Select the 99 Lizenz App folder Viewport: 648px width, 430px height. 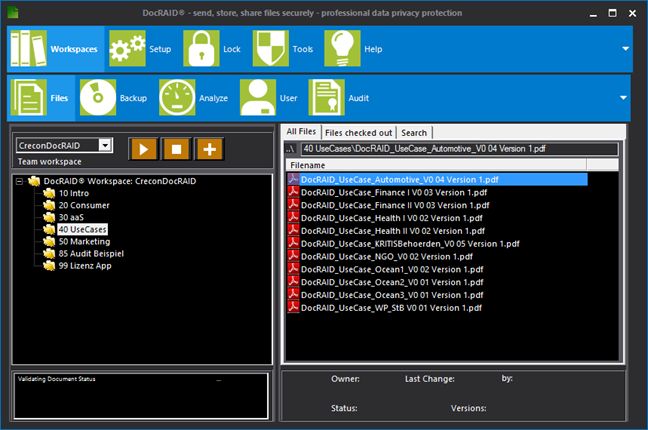tap(85, 265)
